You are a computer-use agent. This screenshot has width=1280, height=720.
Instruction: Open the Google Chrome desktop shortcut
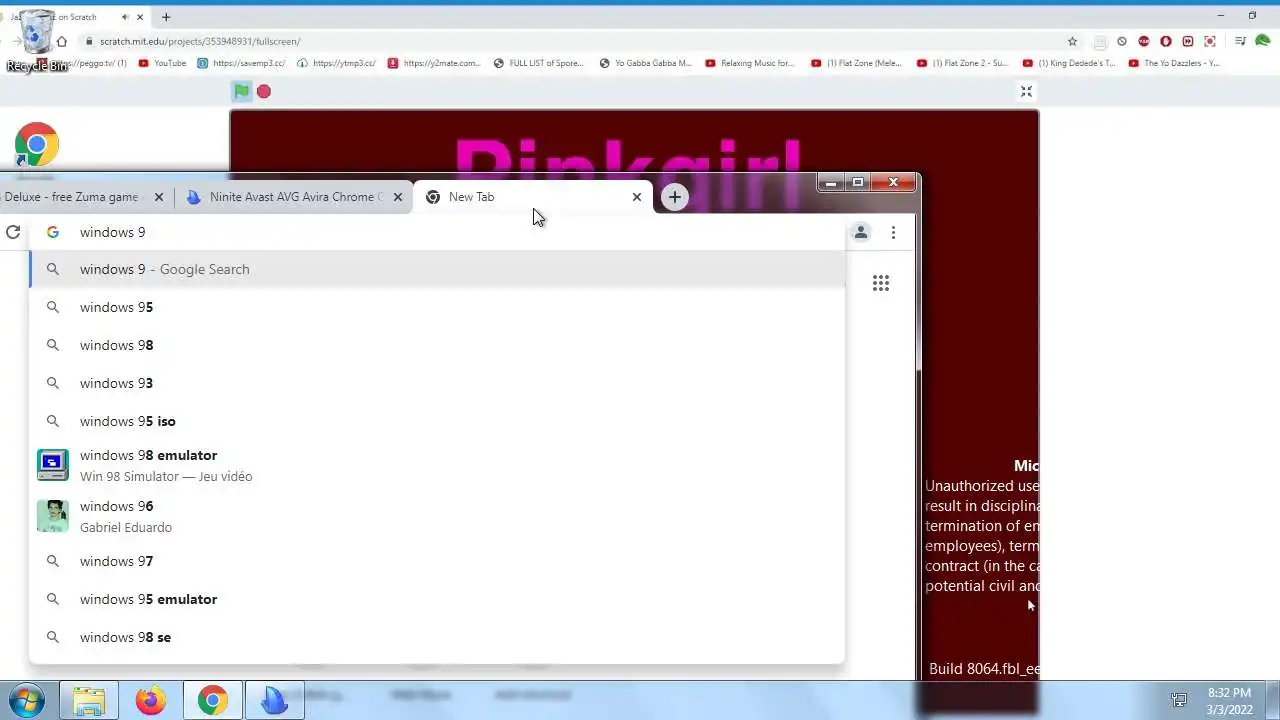pos(37,146)
